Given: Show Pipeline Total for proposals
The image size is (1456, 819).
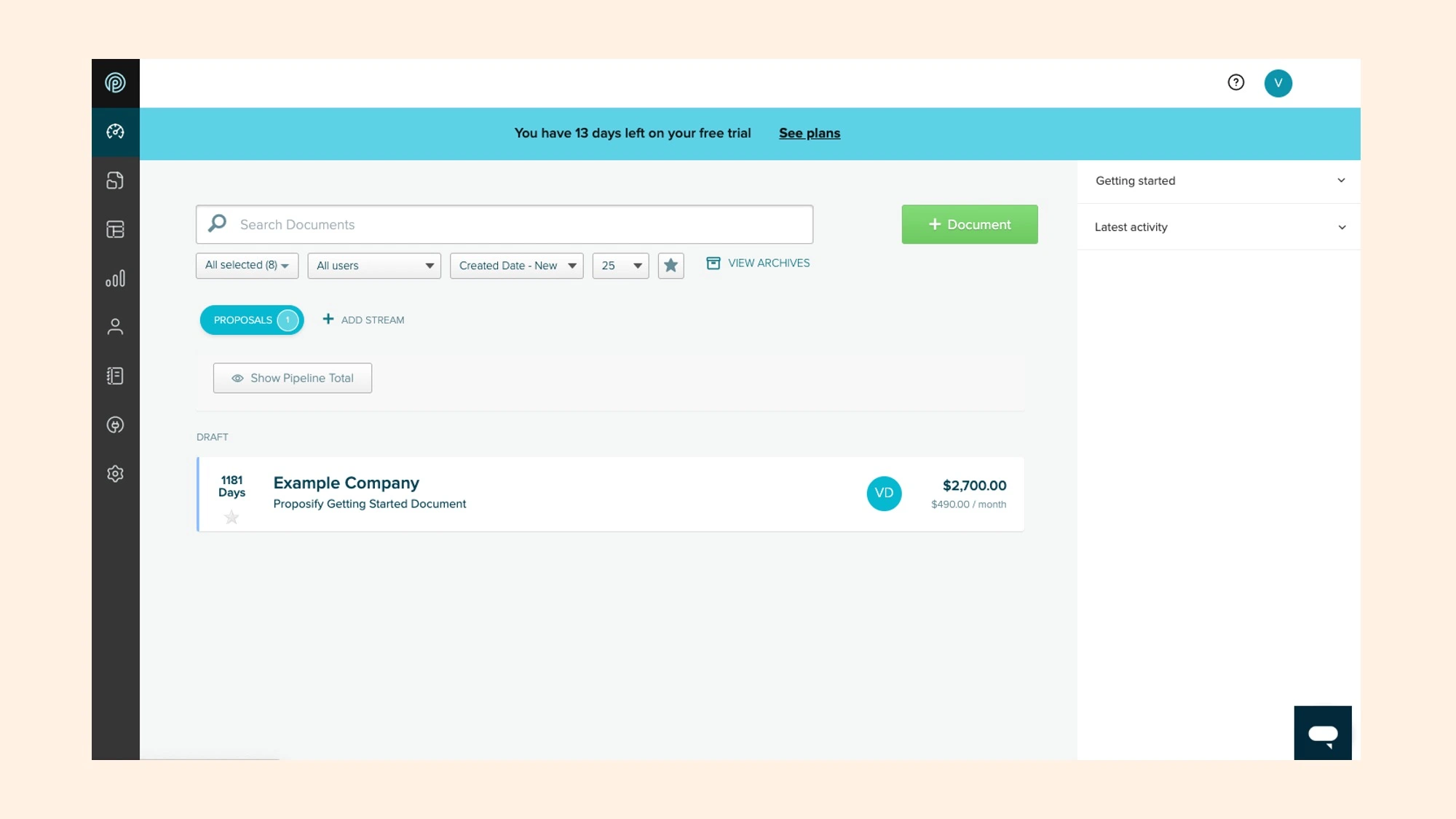Looking at the screenshot, I should point(292,377).
